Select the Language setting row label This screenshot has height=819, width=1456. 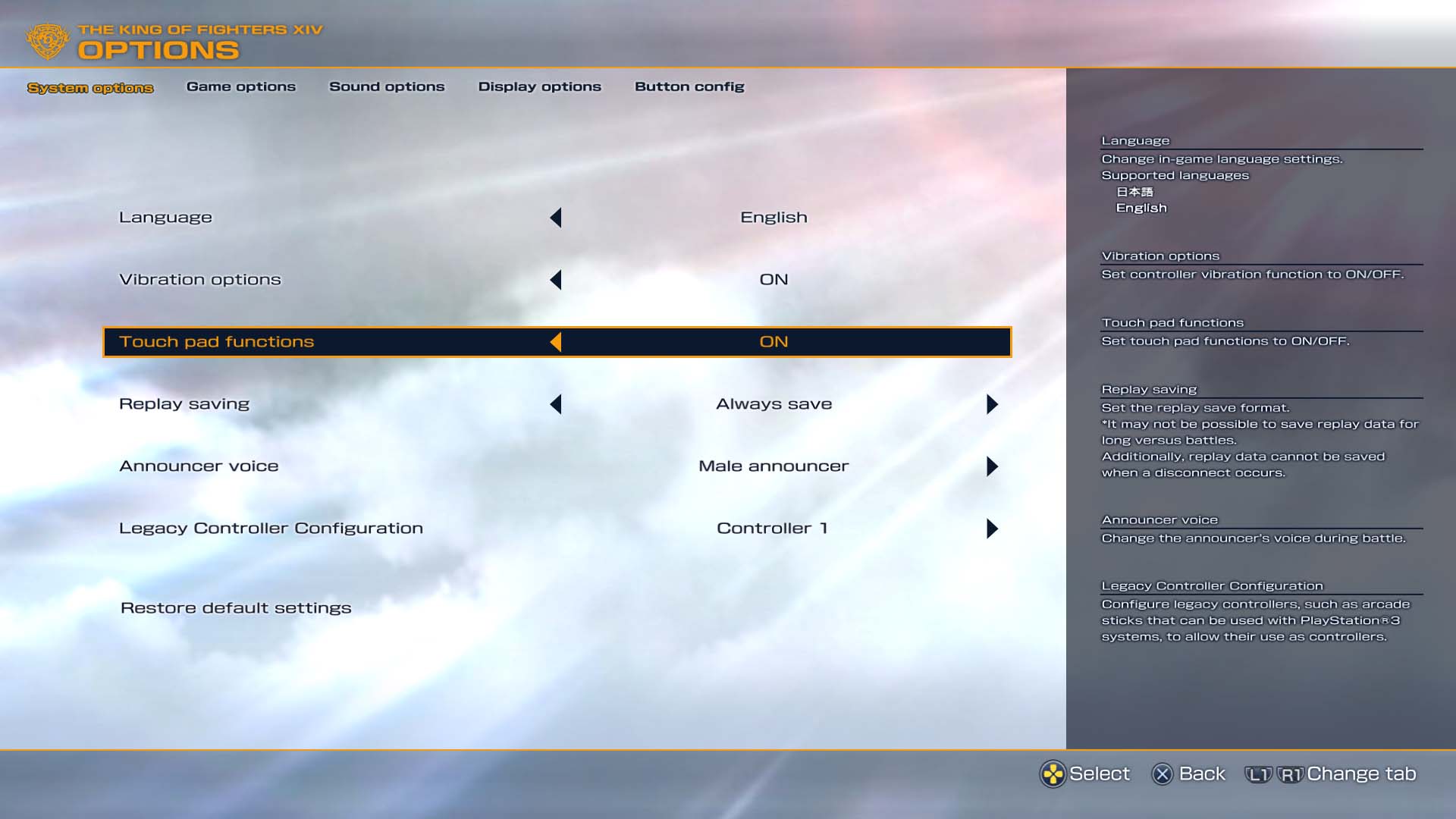165,218
